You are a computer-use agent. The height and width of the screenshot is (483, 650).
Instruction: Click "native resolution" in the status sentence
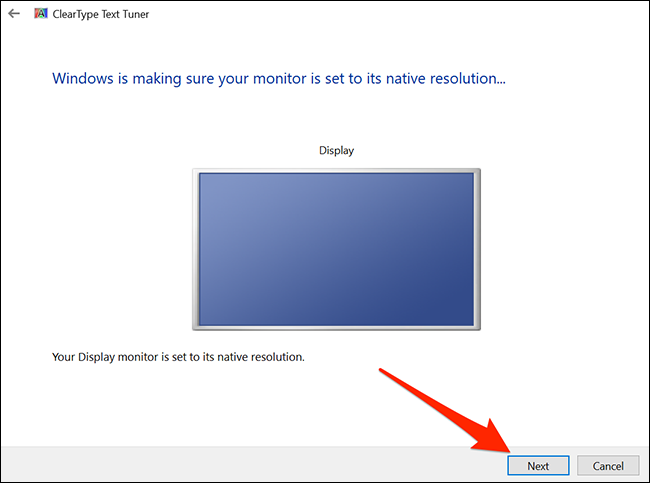251,356
